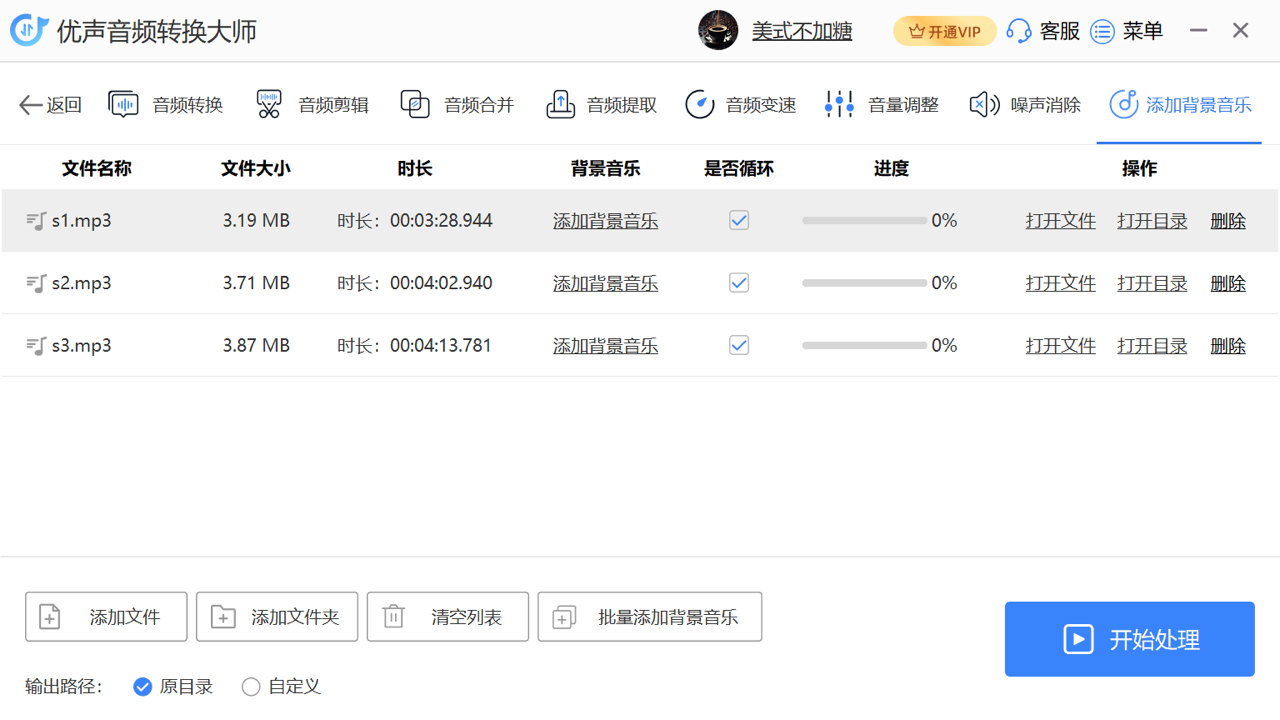
Task: Select the 音频剪辑 scissors tool
Action: point(312,105)
